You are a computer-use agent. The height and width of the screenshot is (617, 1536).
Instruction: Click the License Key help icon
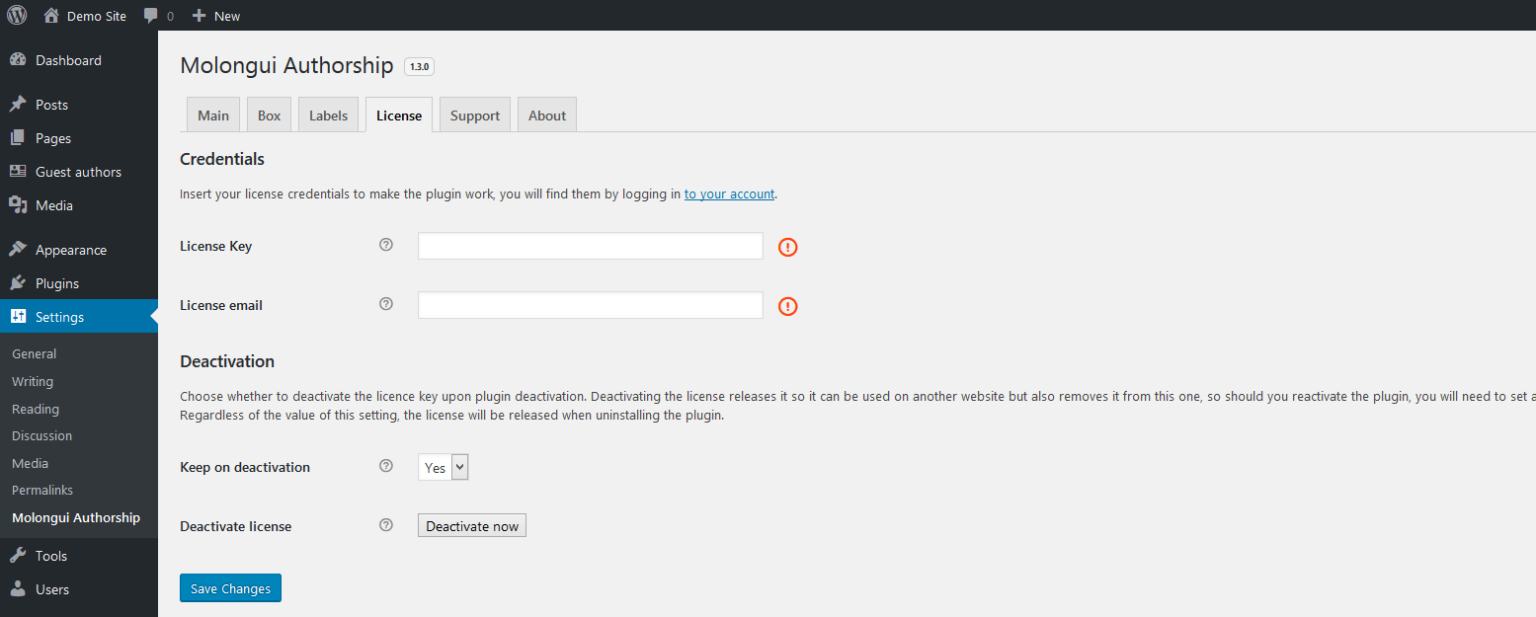coord(386,245)
